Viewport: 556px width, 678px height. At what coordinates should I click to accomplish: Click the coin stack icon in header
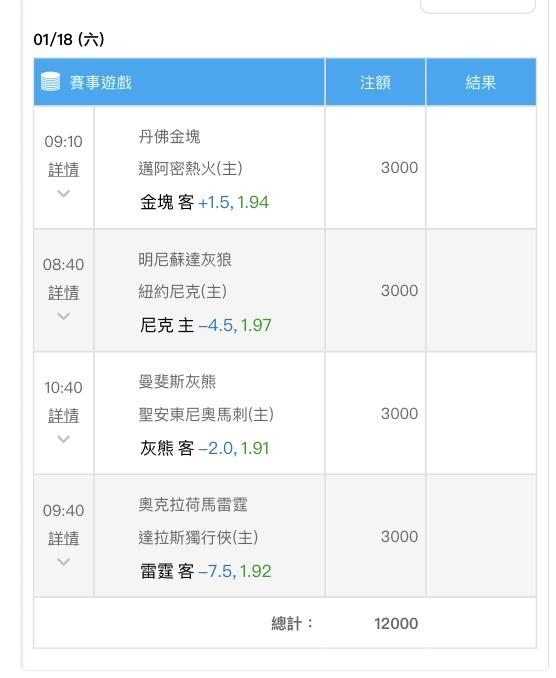tap(50, 82)
